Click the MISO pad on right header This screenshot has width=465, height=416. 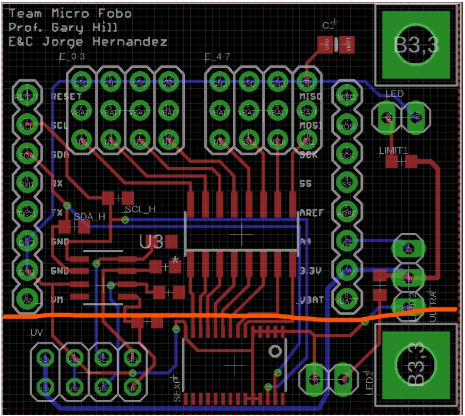[x=347, y=96]
